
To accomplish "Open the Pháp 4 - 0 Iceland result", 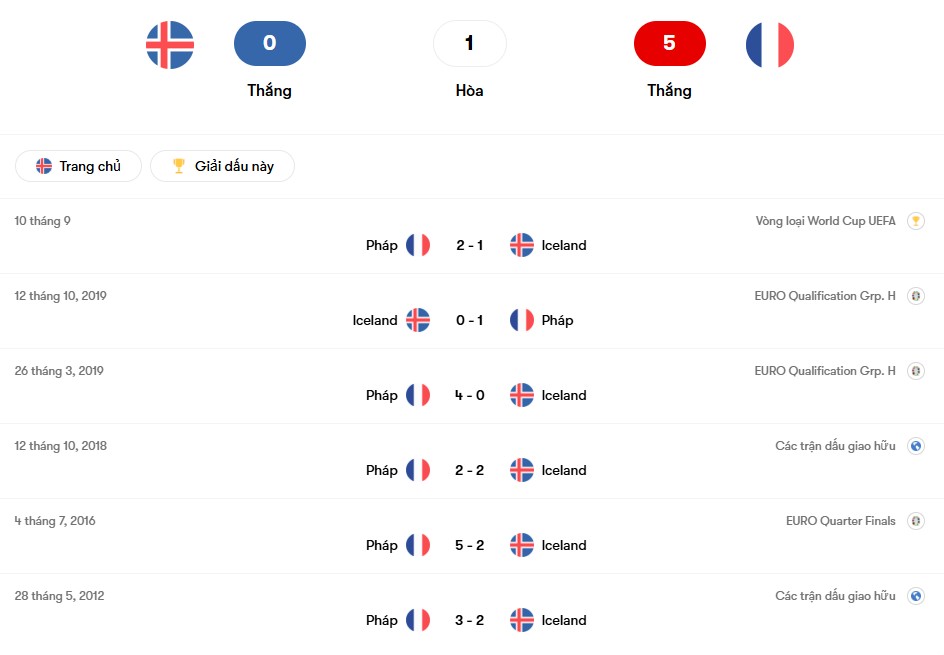I will point(470,395).
